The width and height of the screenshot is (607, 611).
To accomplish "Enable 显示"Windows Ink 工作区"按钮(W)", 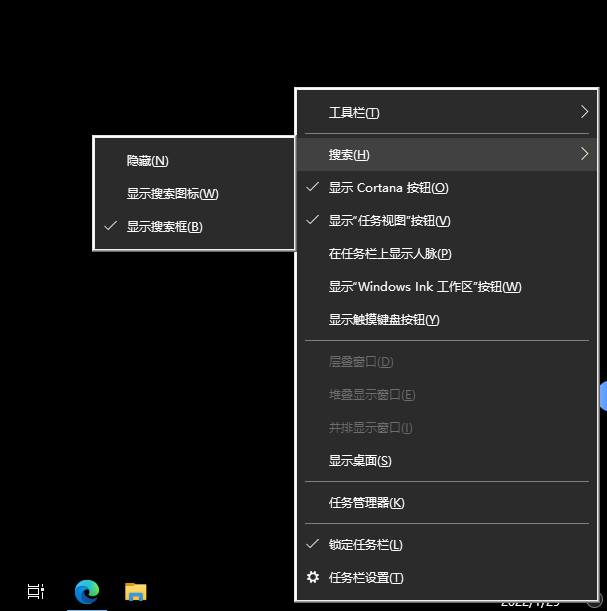I will point(446,287).
